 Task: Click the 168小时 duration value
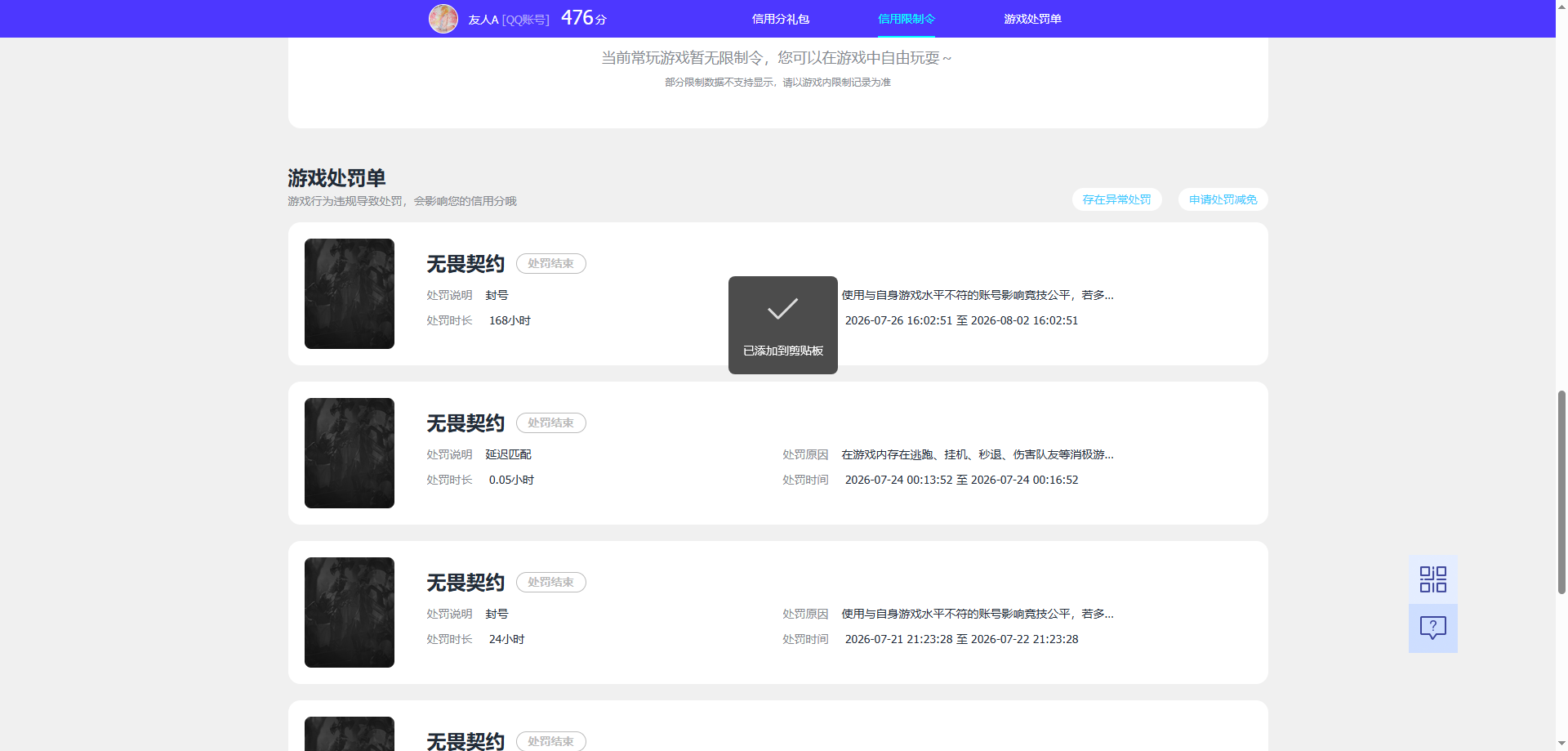coord(510,320)
